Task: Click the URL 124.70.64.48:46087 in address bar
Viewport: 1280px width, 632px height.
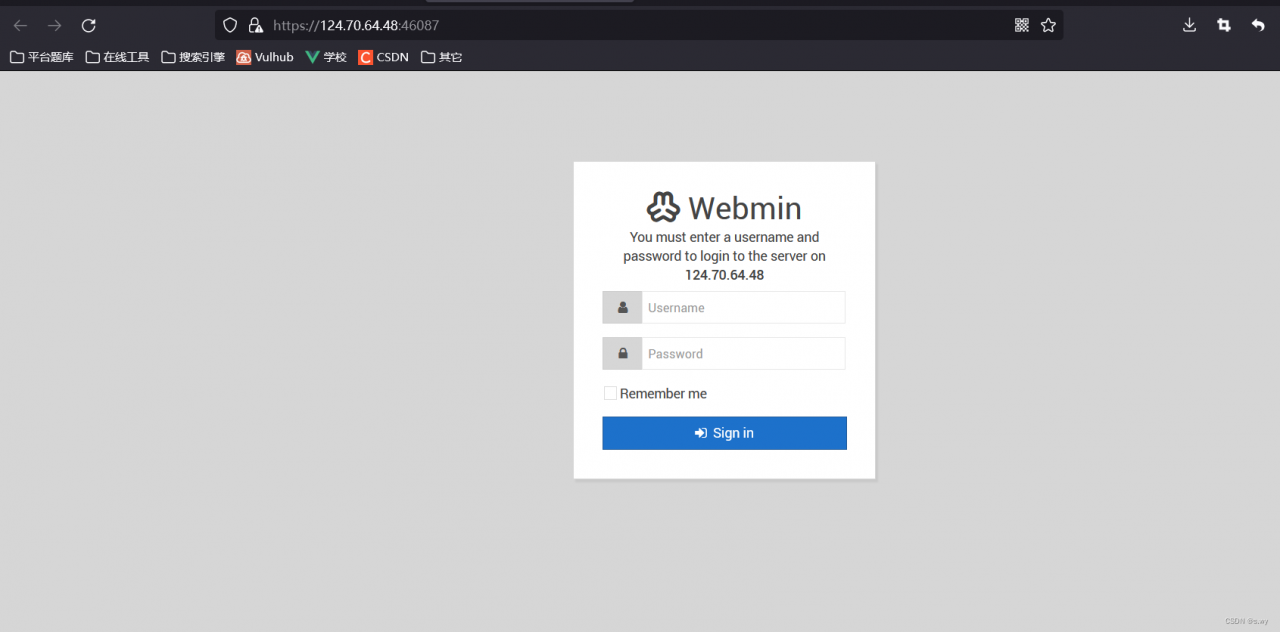Action: [x=356, y=25]
